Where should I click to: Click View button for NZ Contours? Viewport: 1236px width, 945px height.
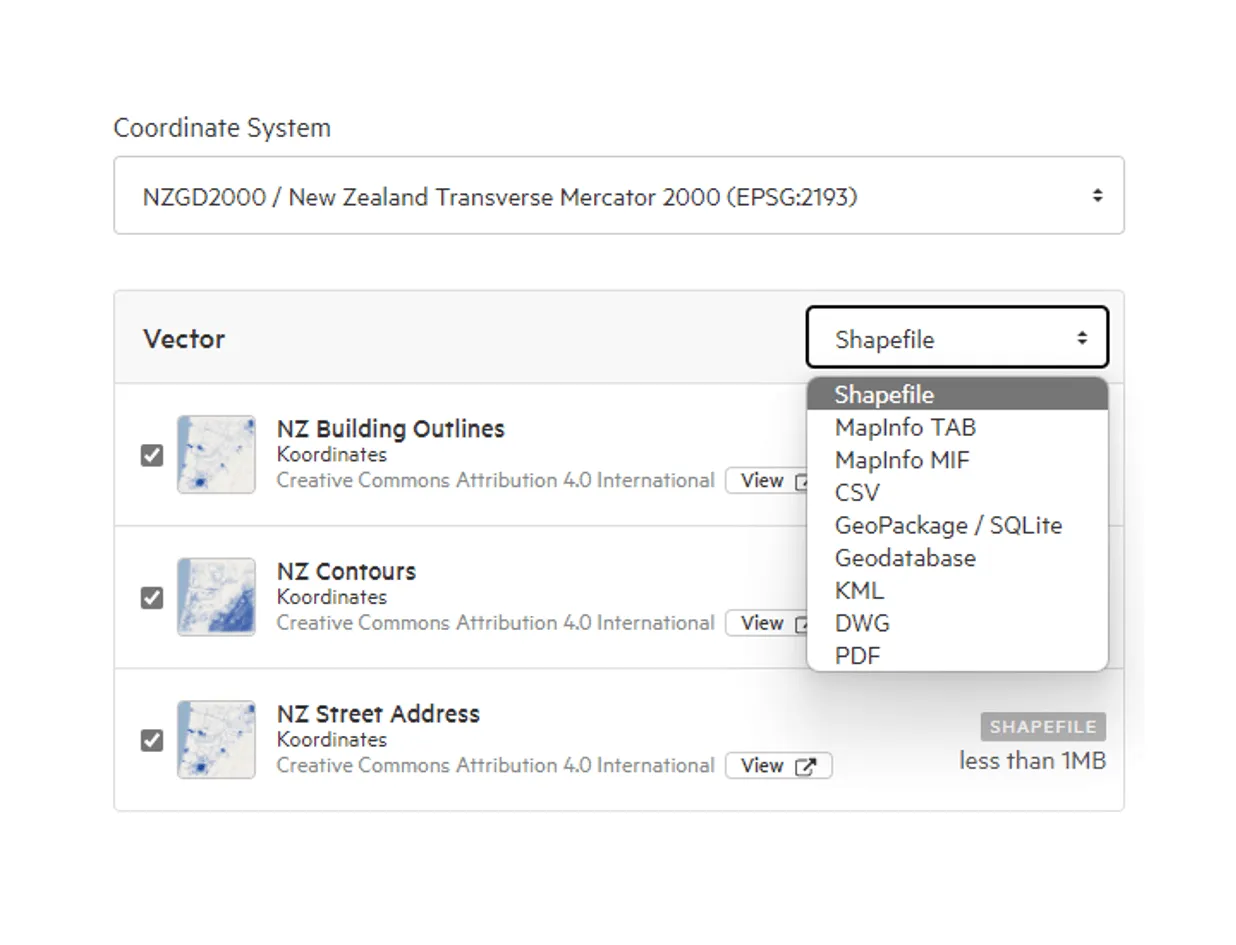(x=766, y=623)
